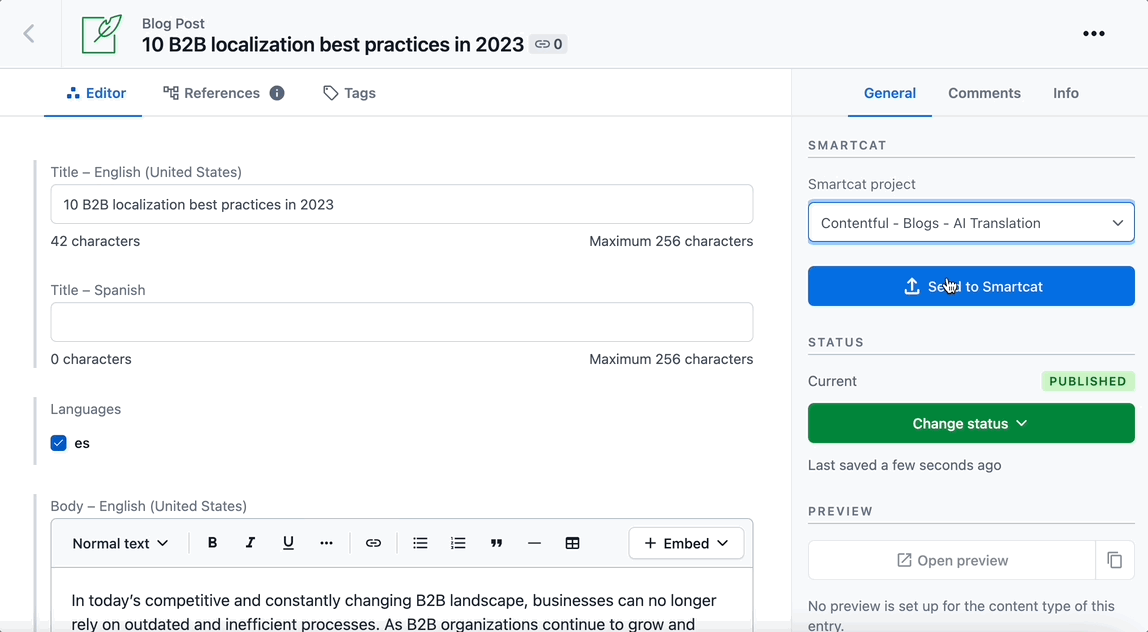
Task: Insert a hyperlink in Body editor
Action: click(373, 543)
